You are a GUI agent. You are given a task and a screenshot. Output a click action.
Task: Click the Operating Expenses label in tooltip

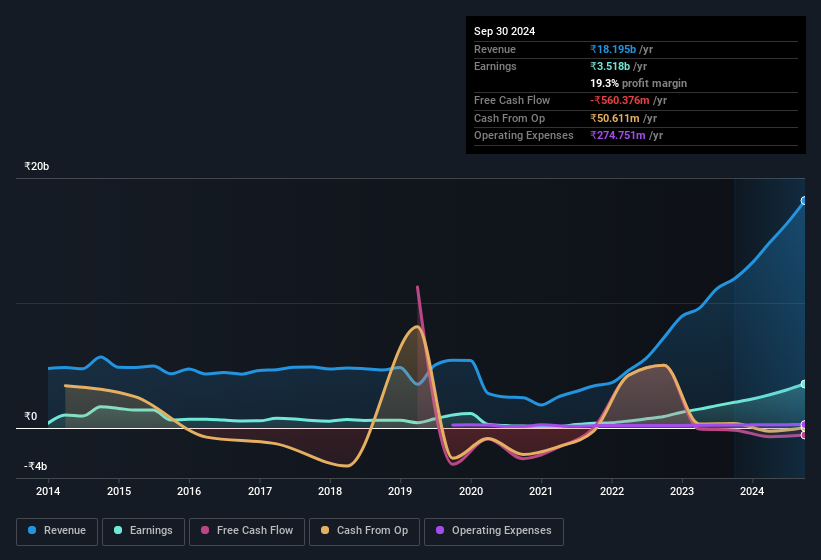pos(524,135)
